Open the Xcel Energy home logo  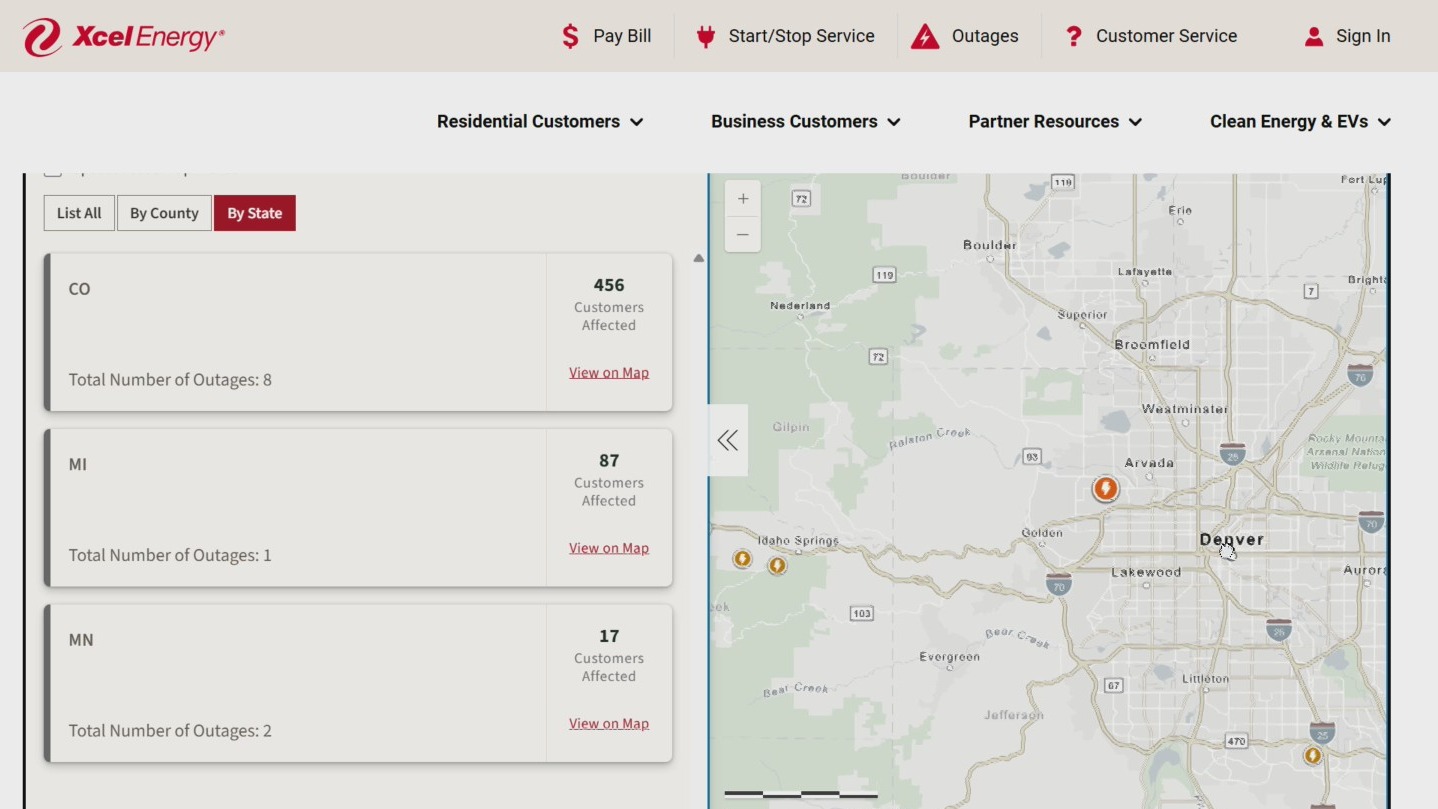click(123, 37)
